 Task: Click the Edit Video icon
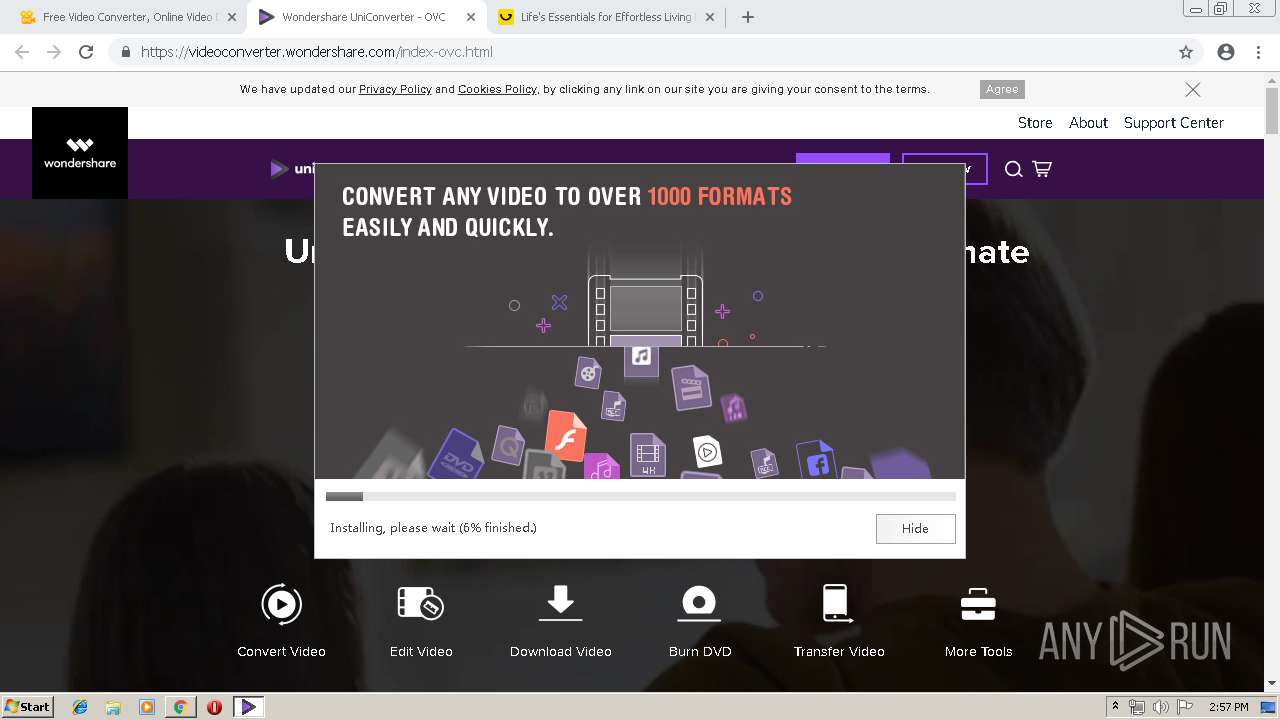421,604
